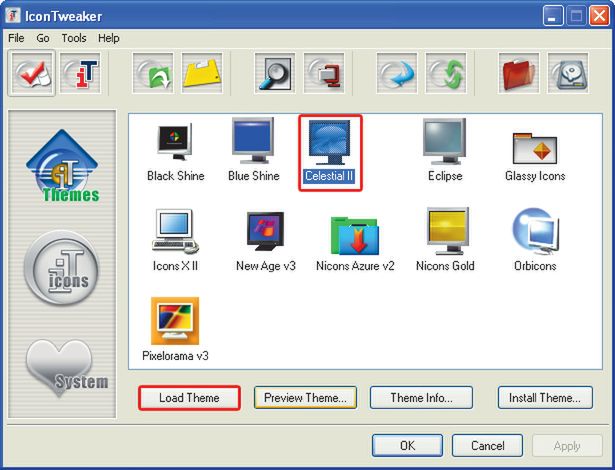Click the magnifying glass preview toolbar icon
The width and height of the screenshot is (615, 470).
pyautogui.click(x=275, y=73)
